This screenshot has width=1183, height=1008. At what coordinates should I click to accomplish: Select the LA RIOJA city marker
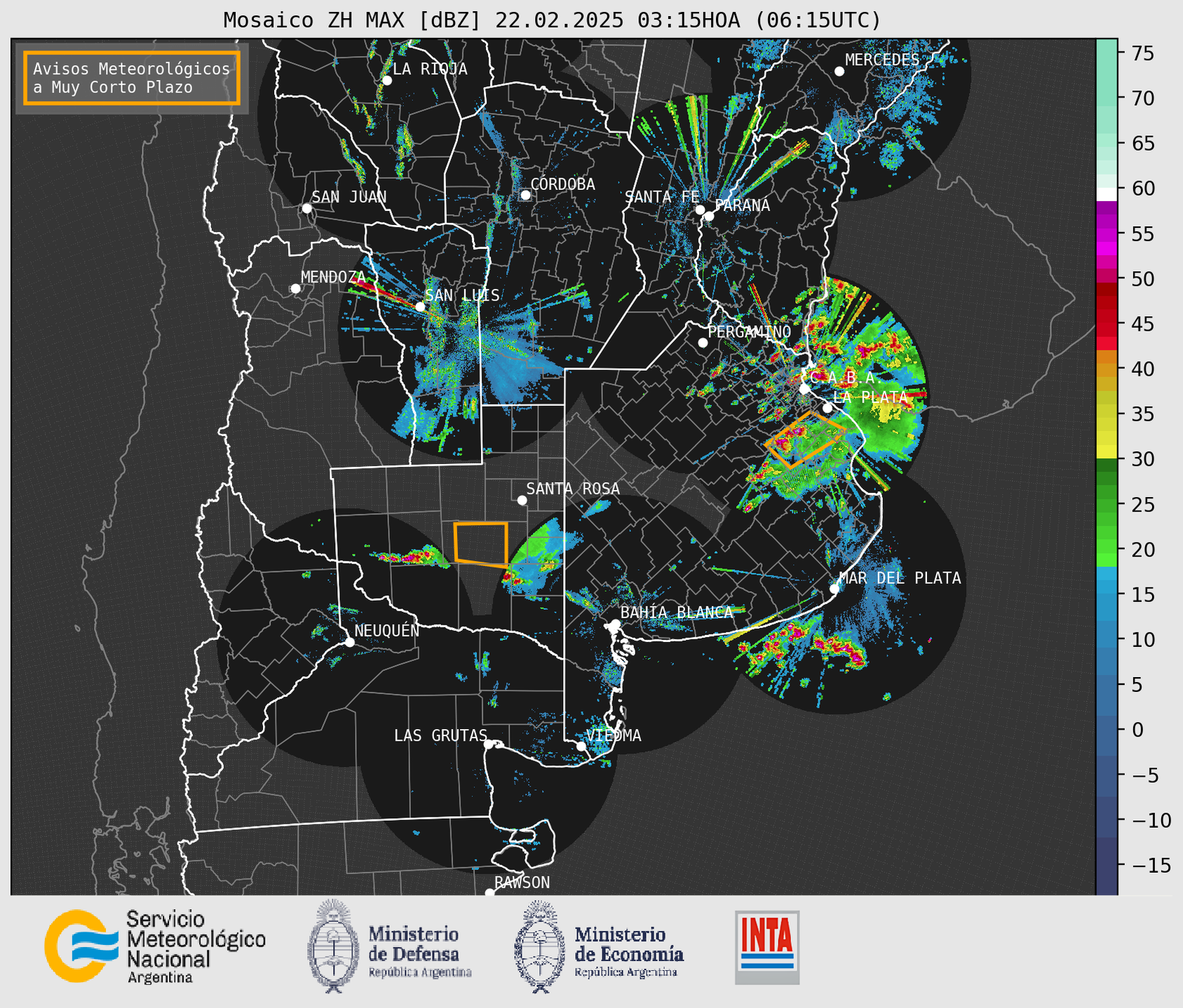(387, 81)
